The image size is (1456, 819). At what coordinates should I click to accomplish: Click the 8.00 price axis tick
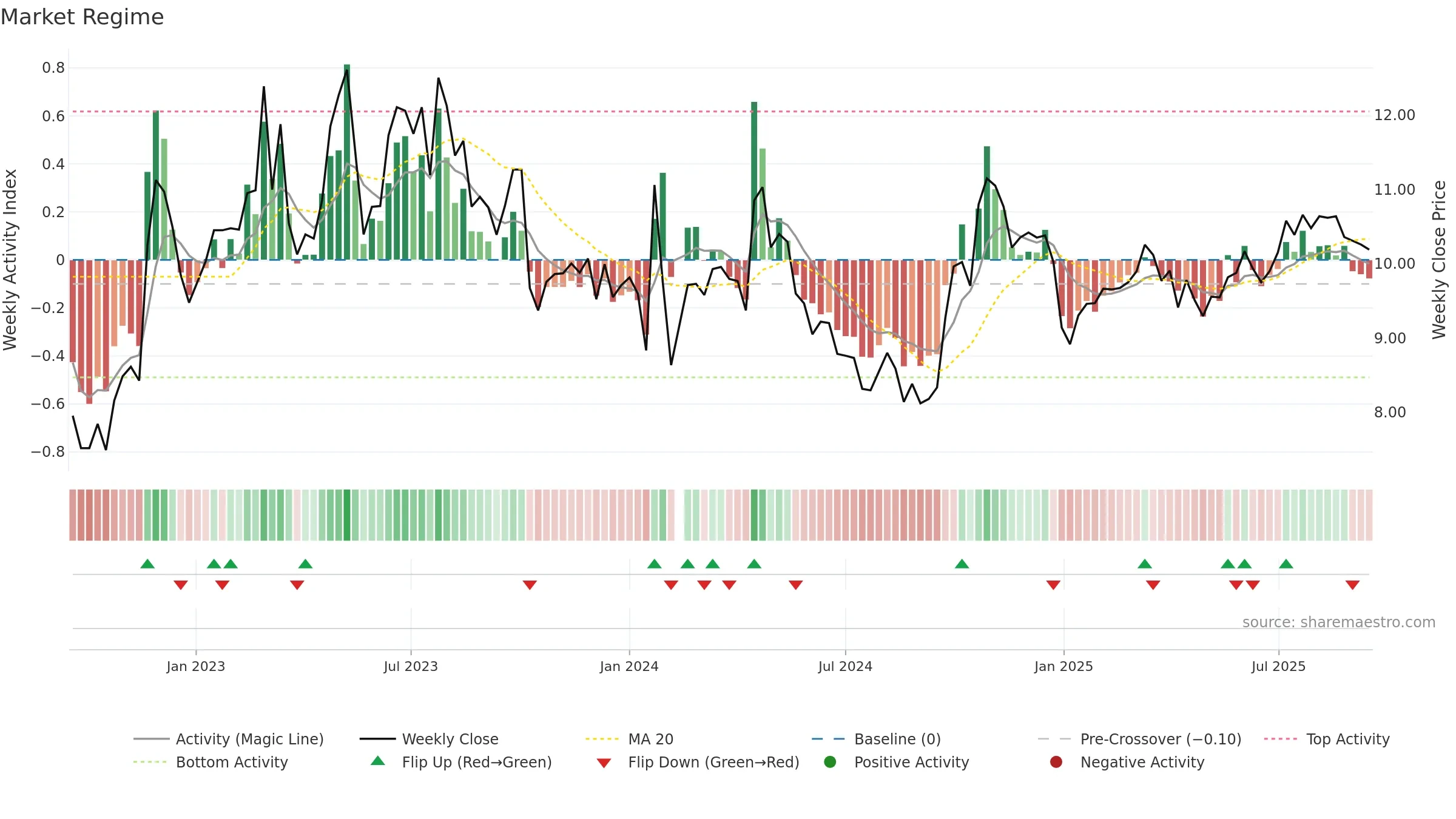1390,412
